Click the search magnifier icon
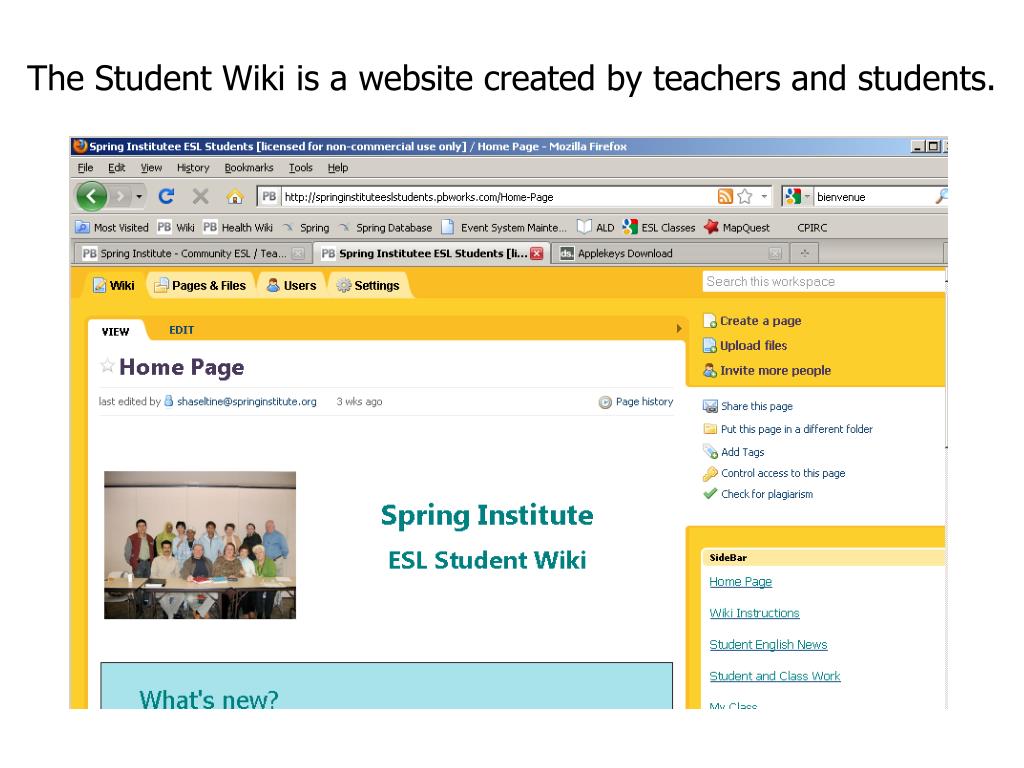Screen dimensions: 1024x768 click(941, 196)
